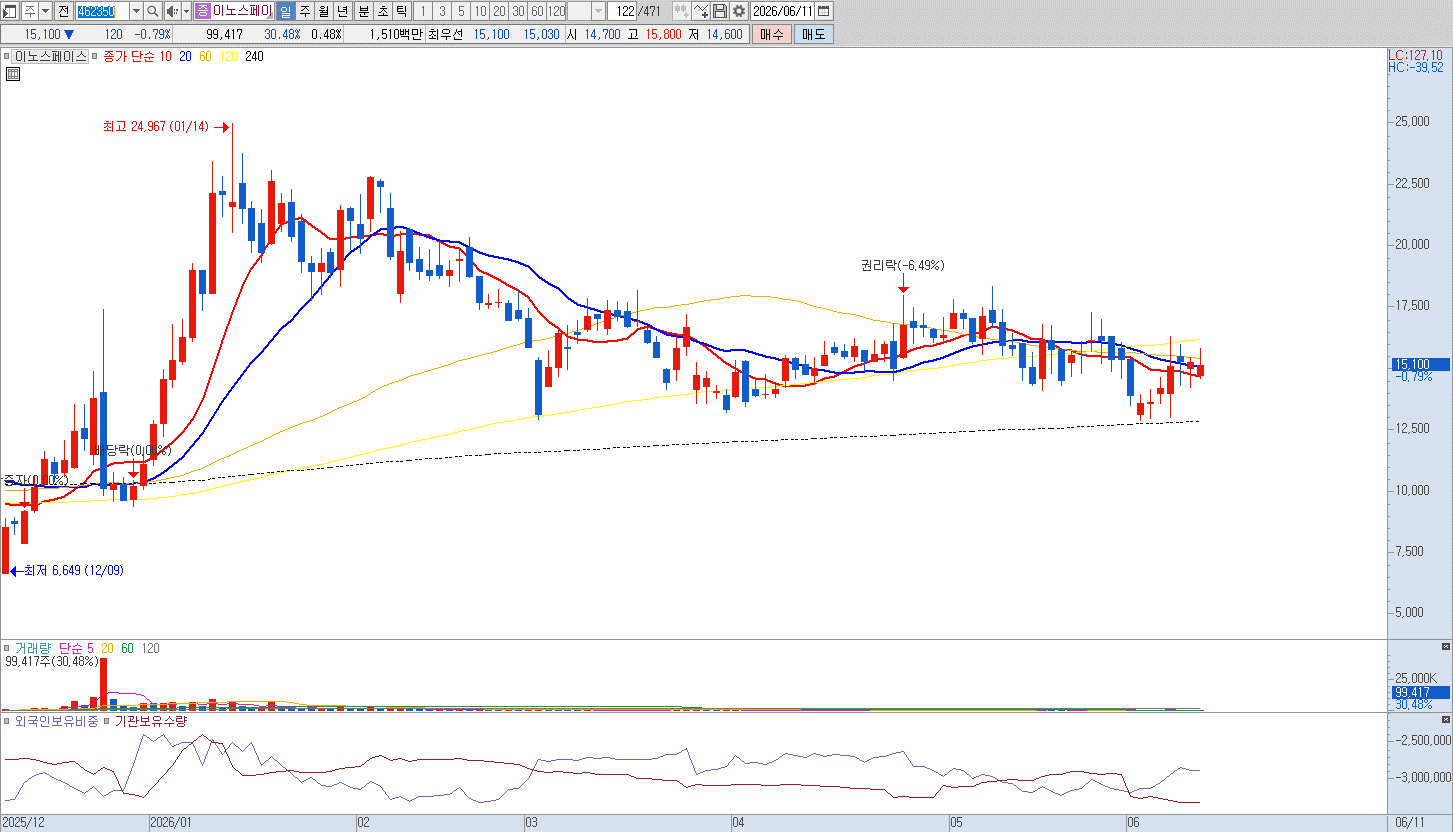Click the top-left window layout icon
This screenshot has width=1453, height=832.
point(9,11)
